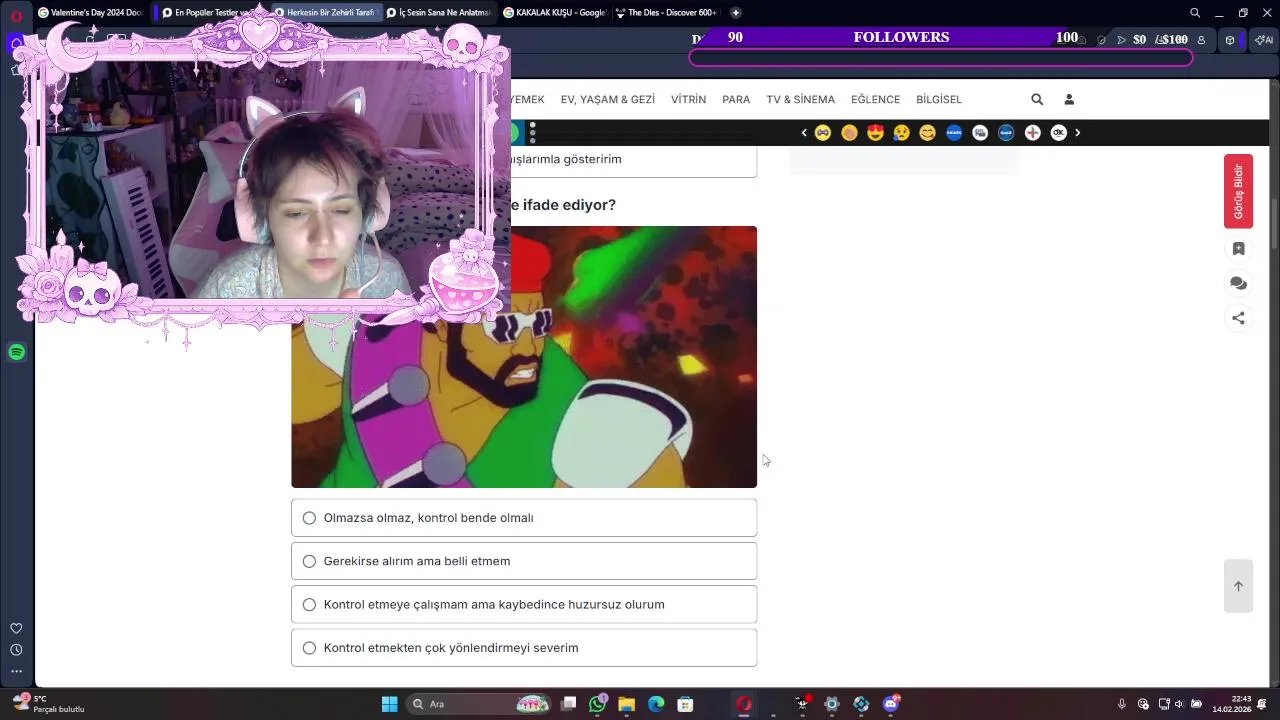Click the scroll-to-top arrow button
Viewport: 1280px width, 720px height.
[x=1238, y=586]
